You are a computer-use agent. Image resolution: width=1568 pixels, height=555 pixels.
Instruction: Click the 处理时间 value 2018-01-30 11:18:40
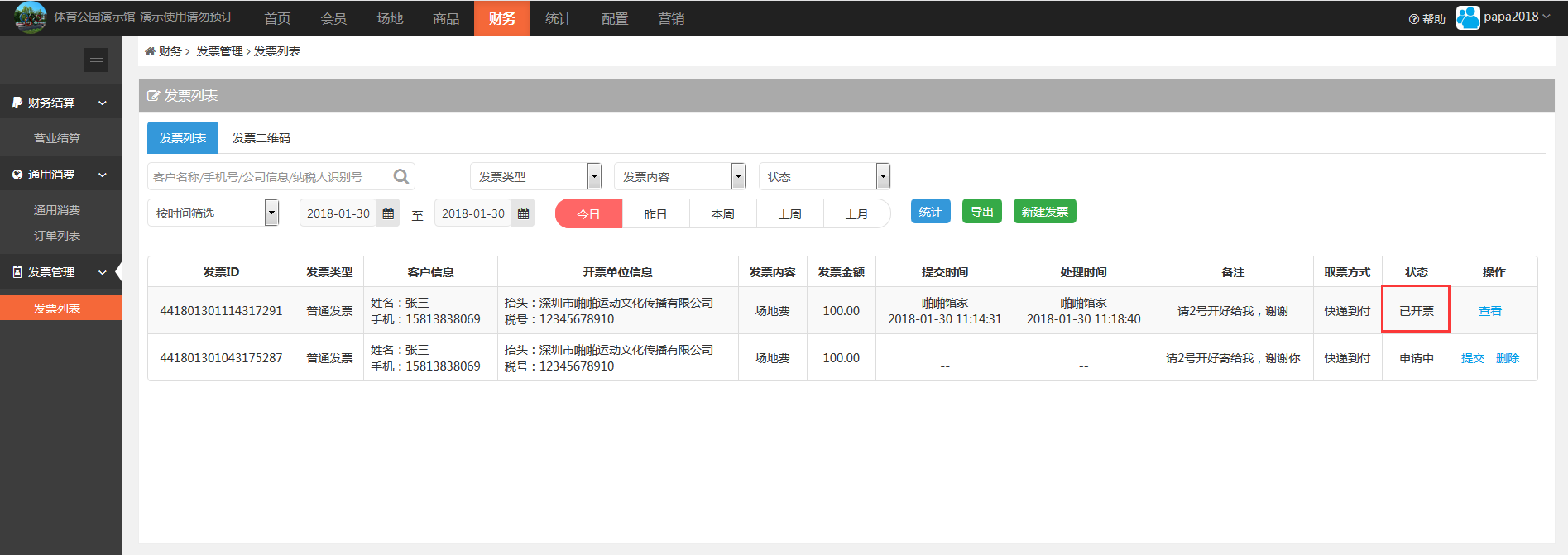click(1083, 319)
